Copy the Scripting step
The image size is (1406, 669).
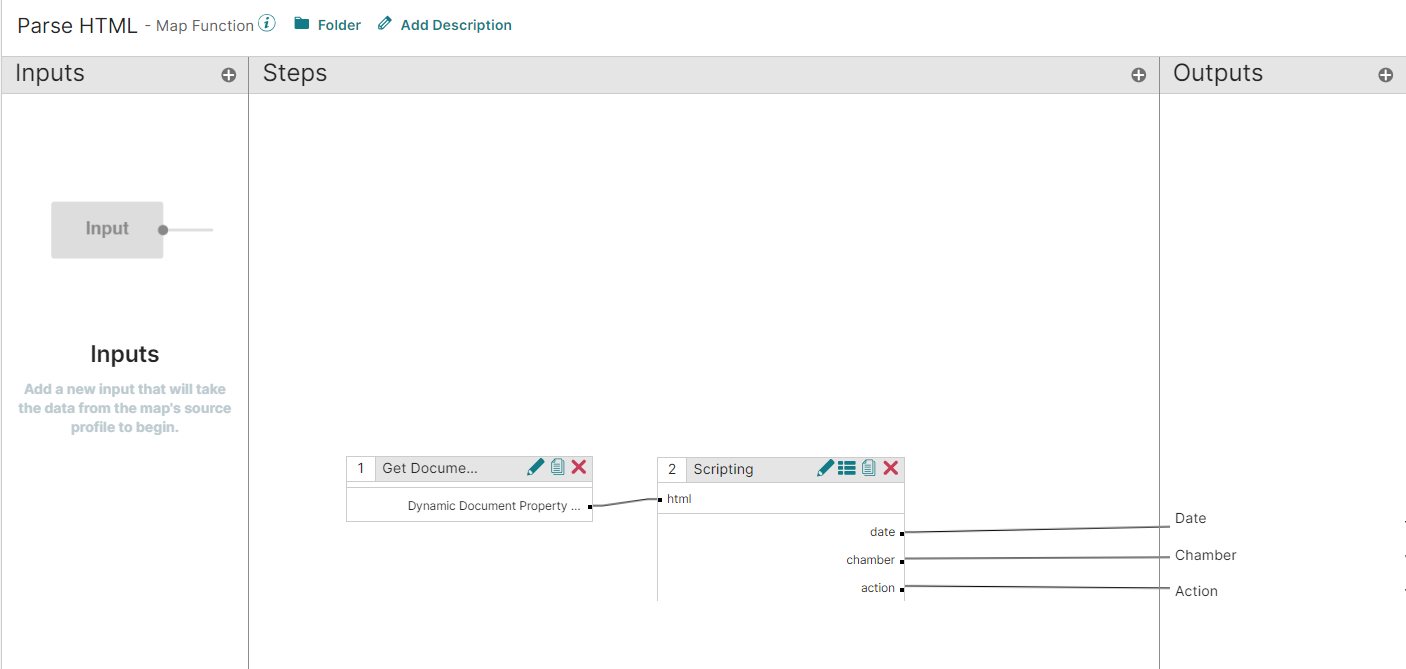click(869, 468)
